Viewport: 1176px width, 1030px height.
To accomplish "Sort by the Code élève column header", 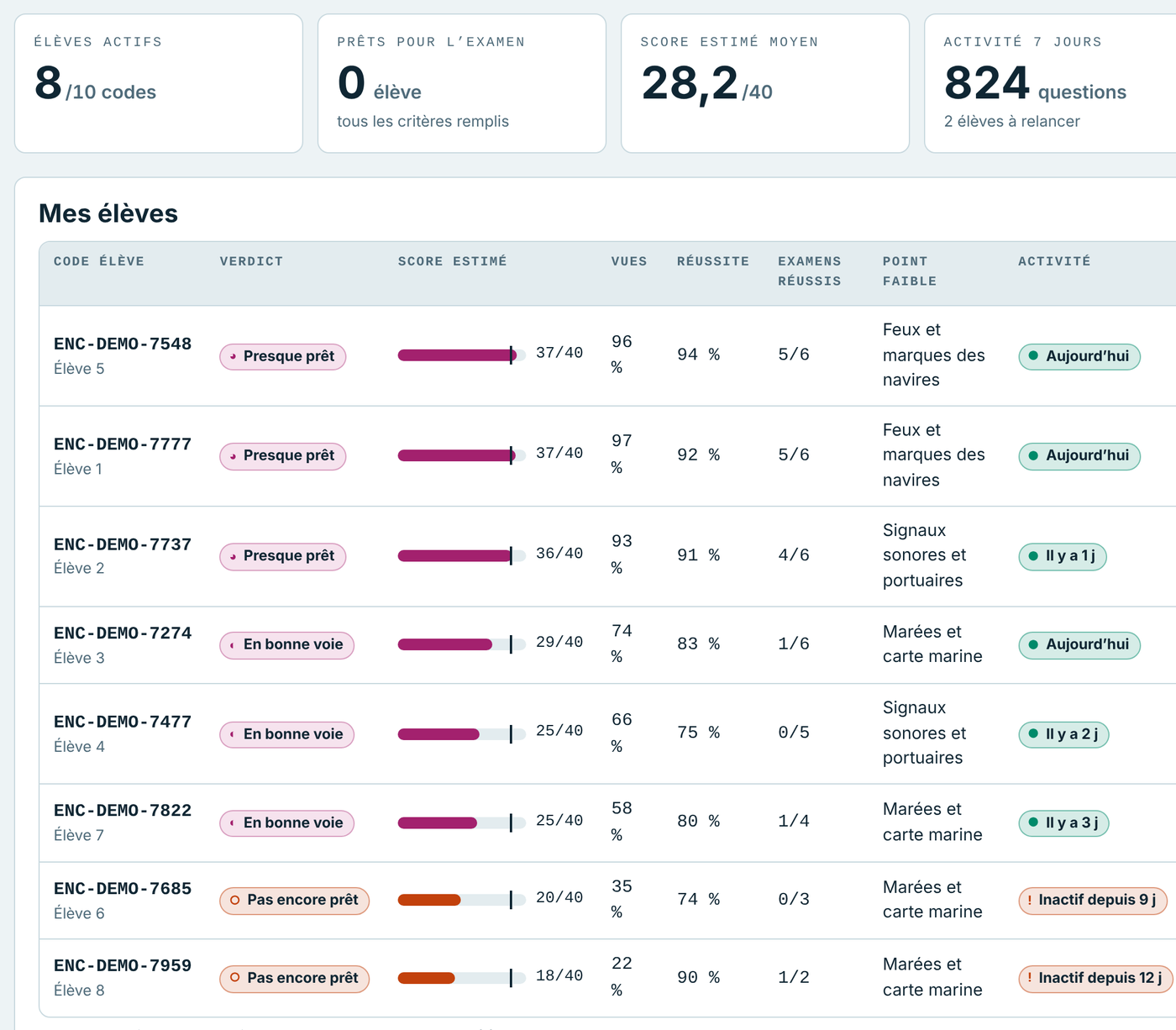I will (x=99, y=261).
